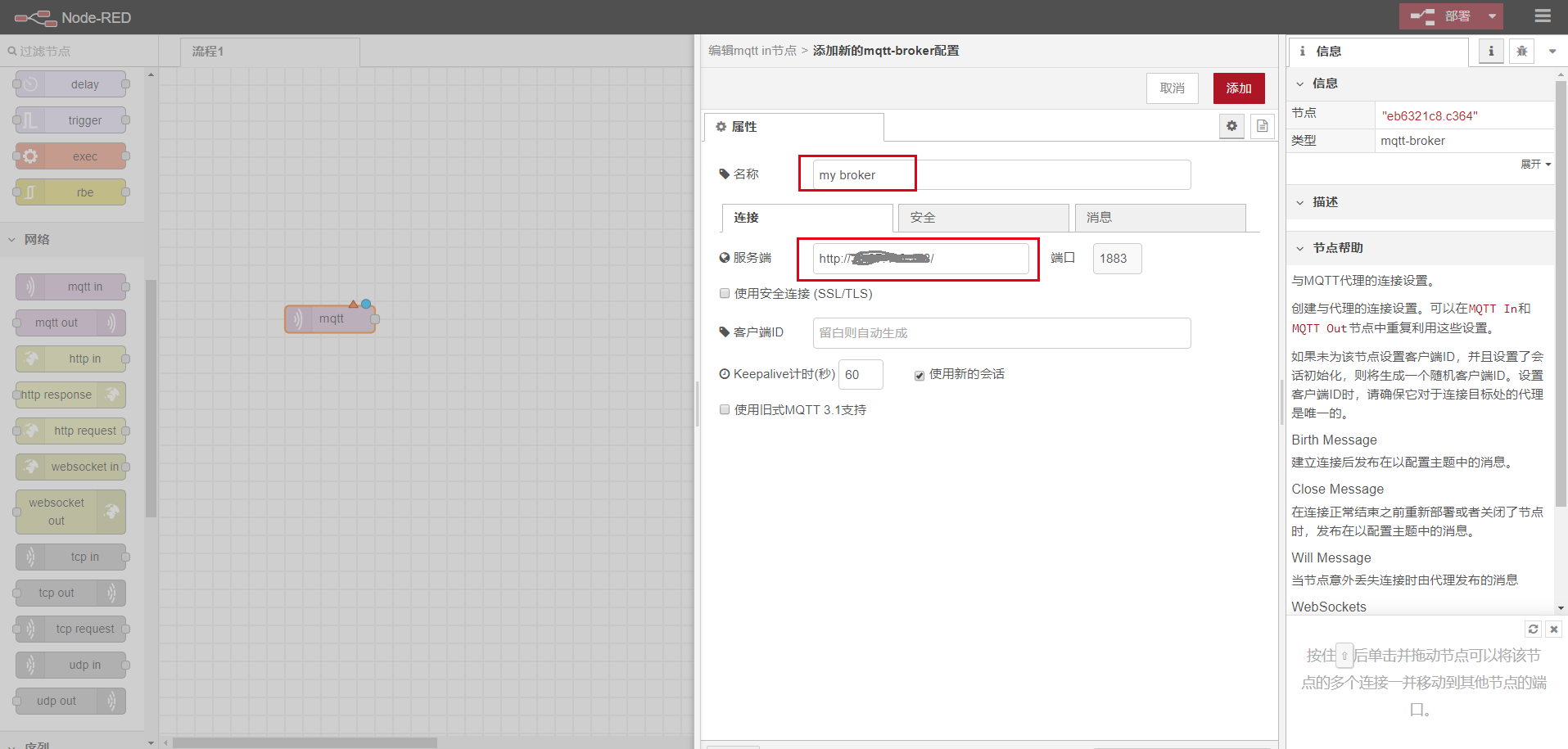Select the mqtt in palette node

pos(71,287)
